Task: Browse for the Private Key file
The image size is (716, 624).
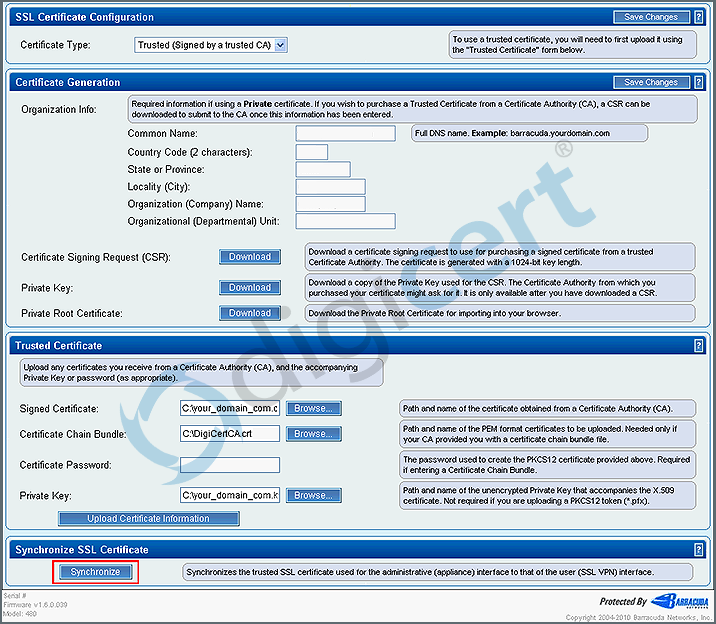Action: click(314, 495)
